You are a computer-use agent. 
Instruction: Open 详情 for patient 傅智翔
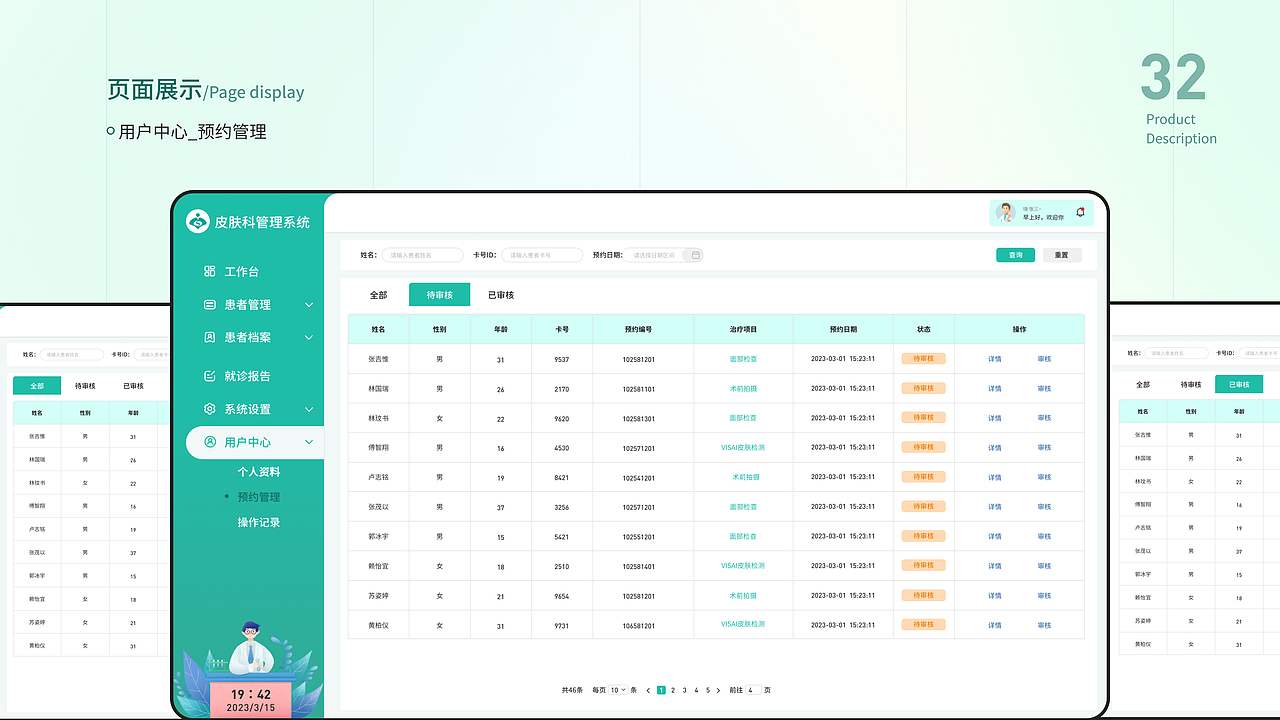click(x=995, y=448)
